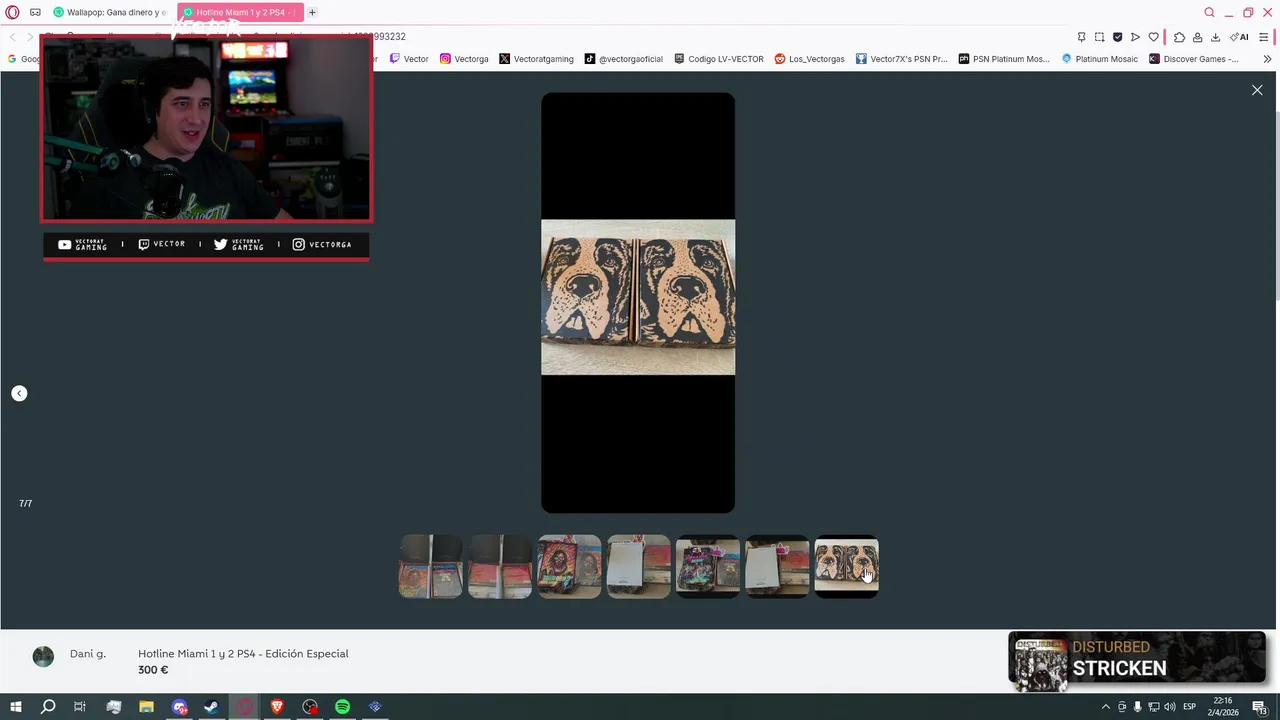
Task: Open the extensions puzzle icon
Action: pos(1179,37)
